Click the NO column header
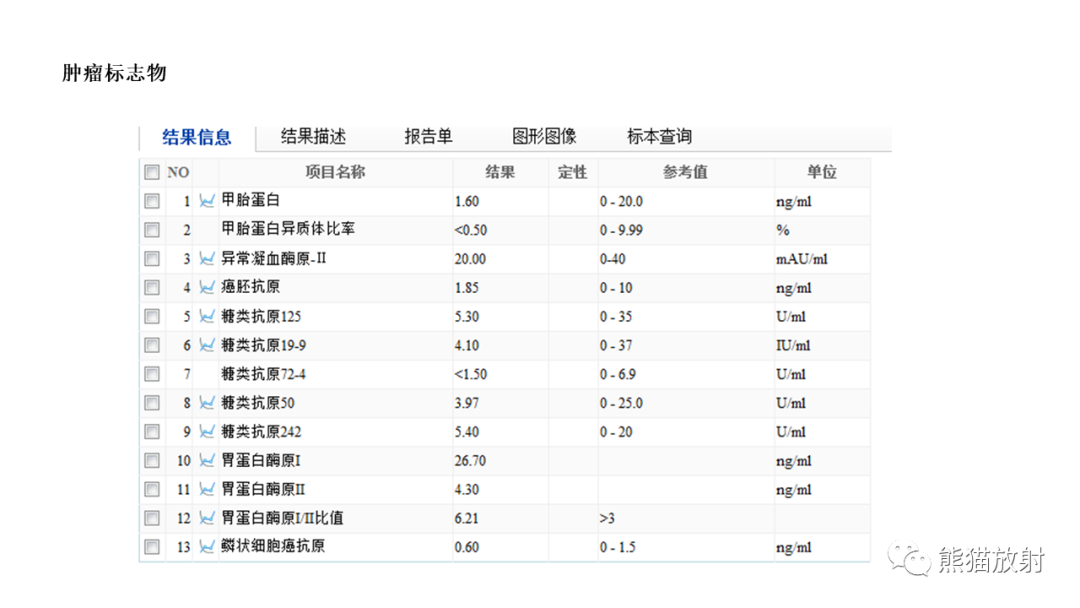Image resolution: width=1080 pixels, height=608 pixels. point(178,173)
